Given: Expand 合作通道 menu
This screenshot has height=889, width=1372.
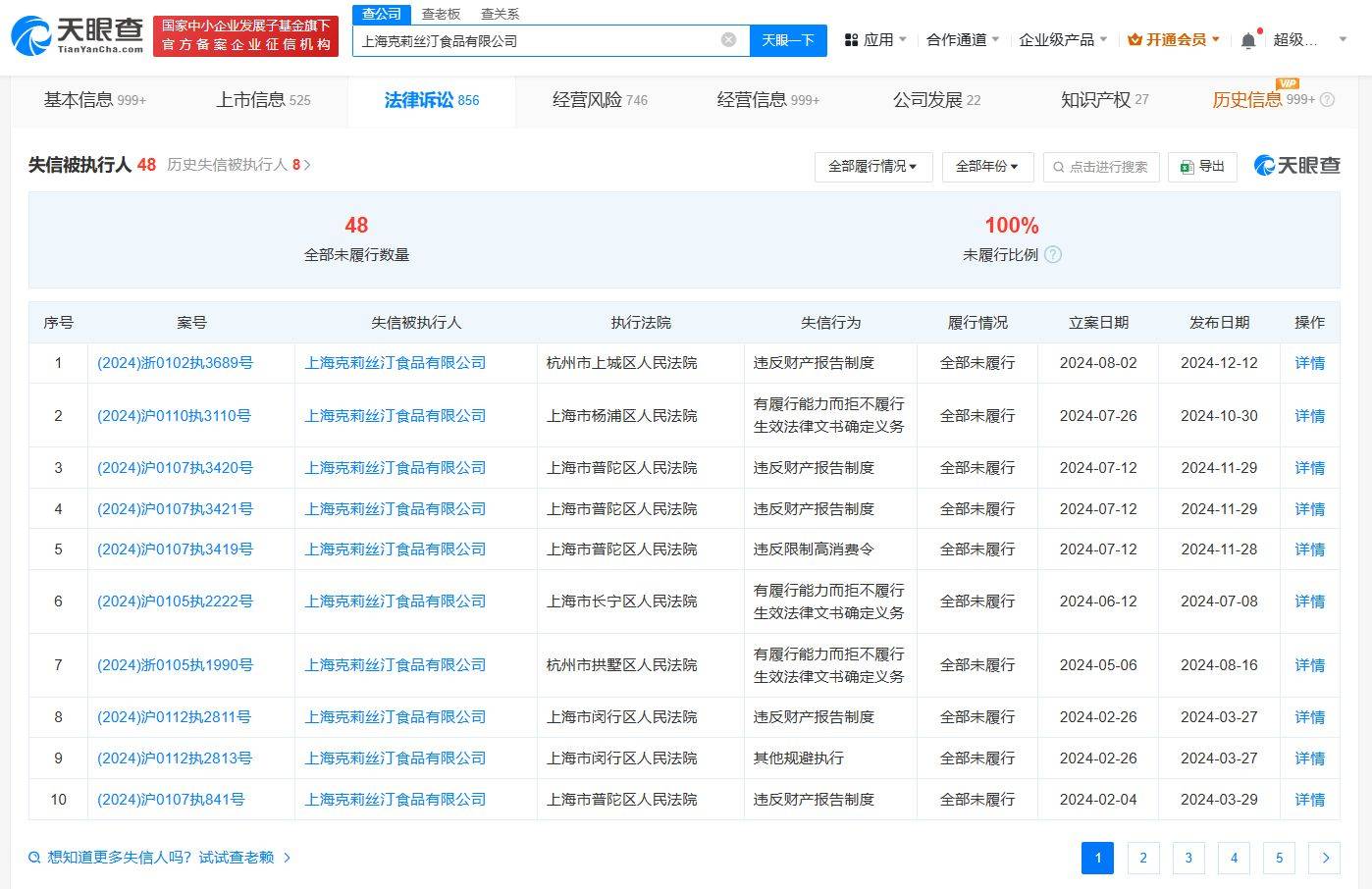Looking at the screenshot, I should click(x=963, y=40).
